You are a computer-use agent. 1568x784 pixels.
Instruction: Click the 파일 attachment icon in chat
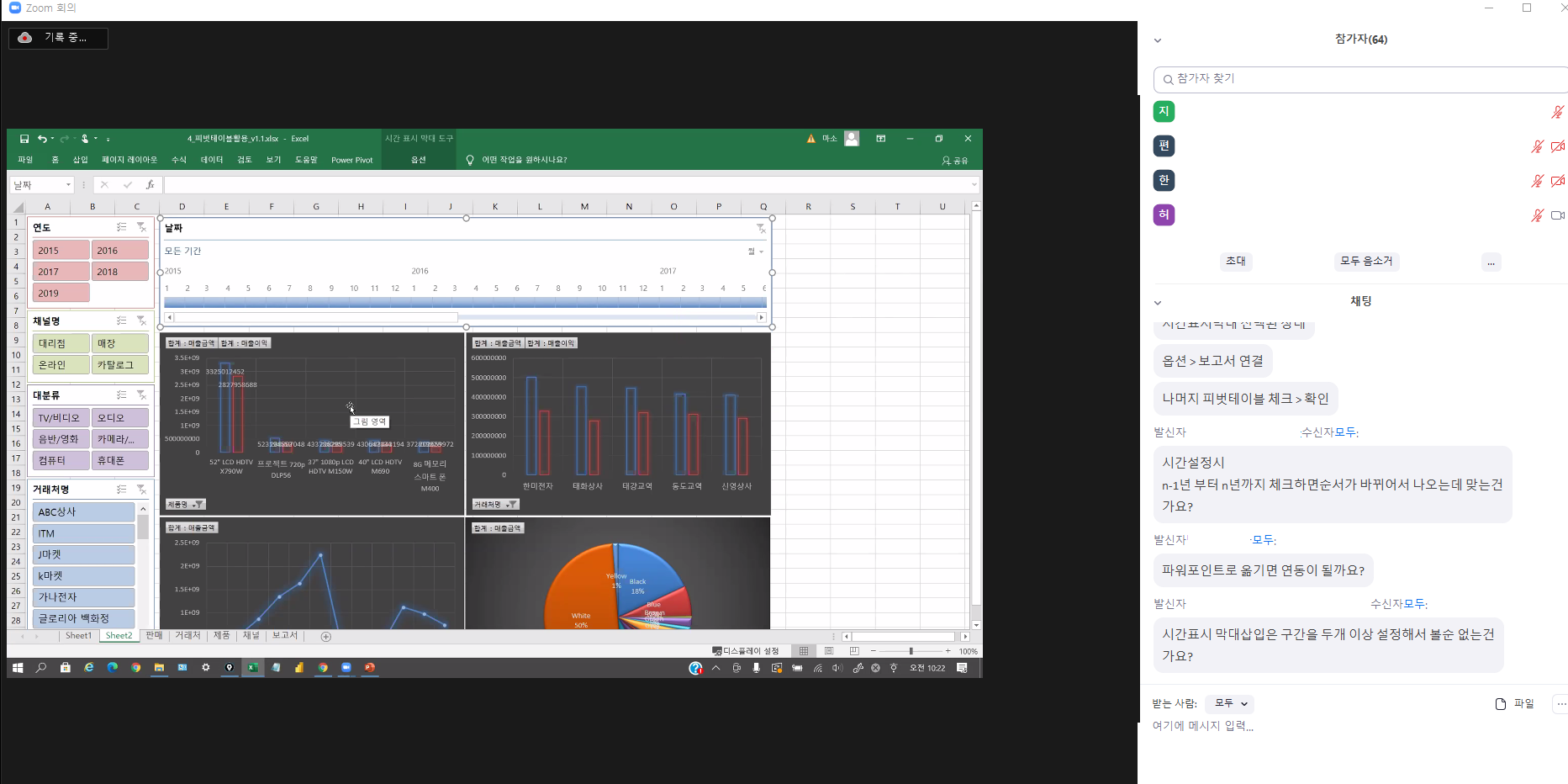point(1501,704)
